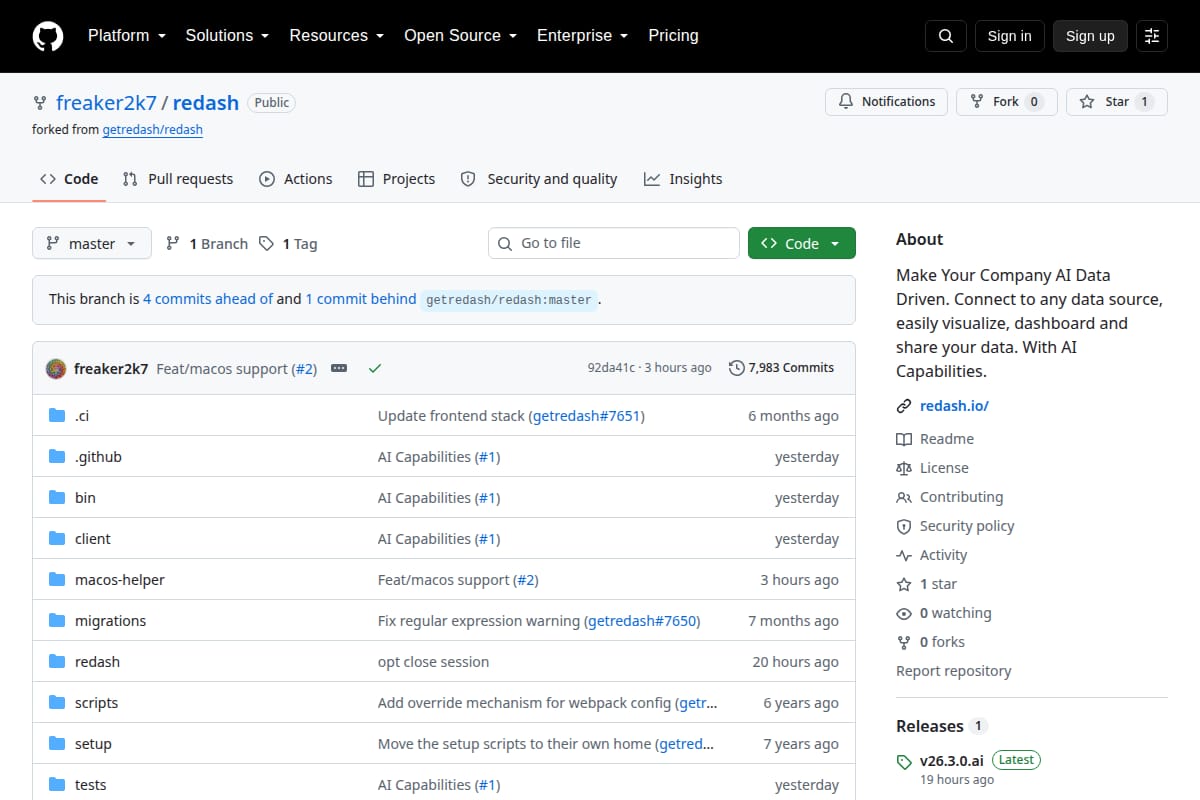Open getredash#7651 pull request link

click(x=586, y=416)
